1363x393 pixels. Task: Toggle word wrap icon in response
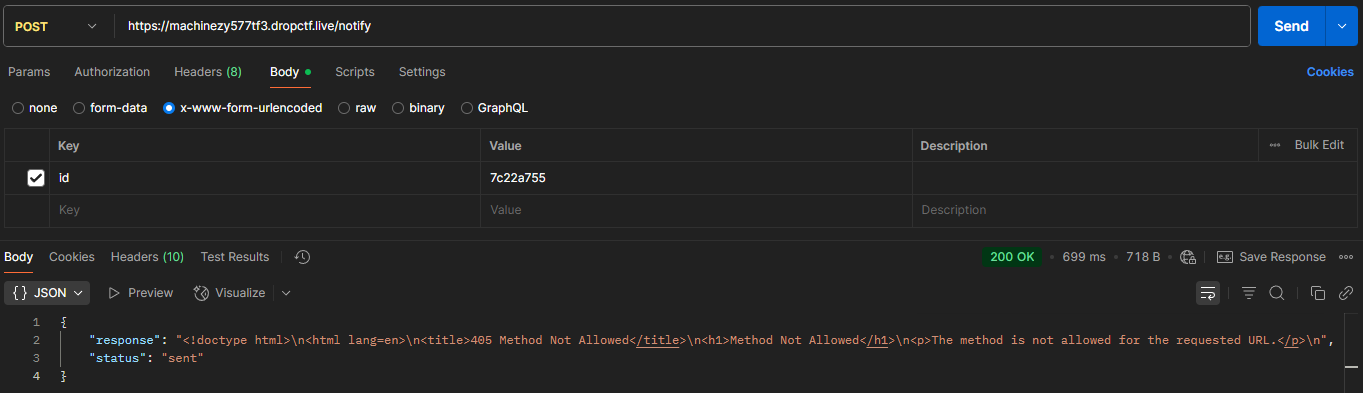[1208, 293]
